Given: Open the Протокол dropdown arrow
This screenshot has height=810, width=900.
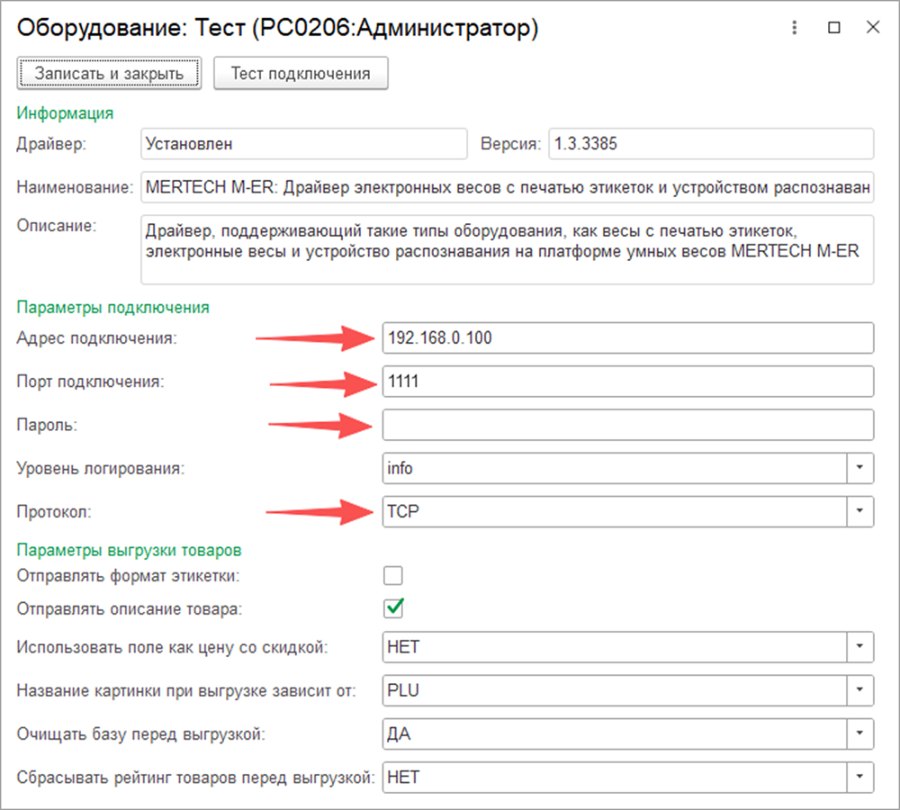Looking at the screenshot, I should tap(860, 511).
